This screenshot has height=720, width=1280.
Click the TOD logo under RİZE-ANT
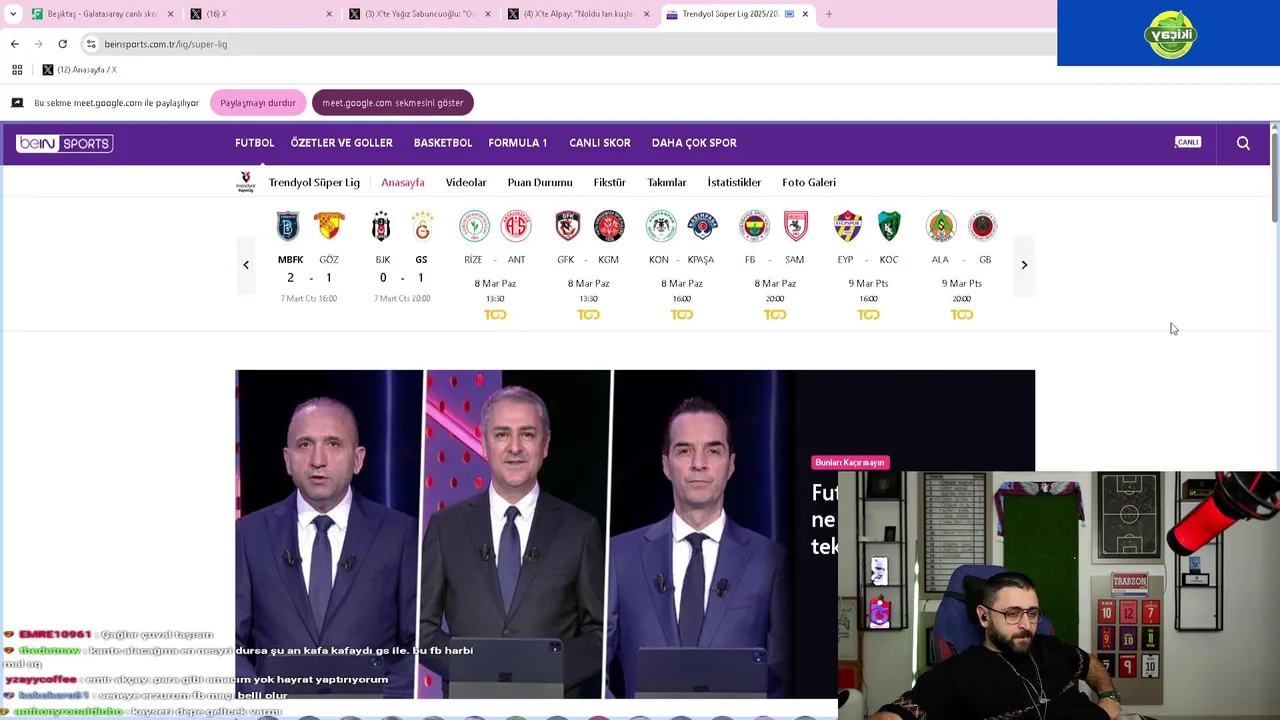[495, 315]
